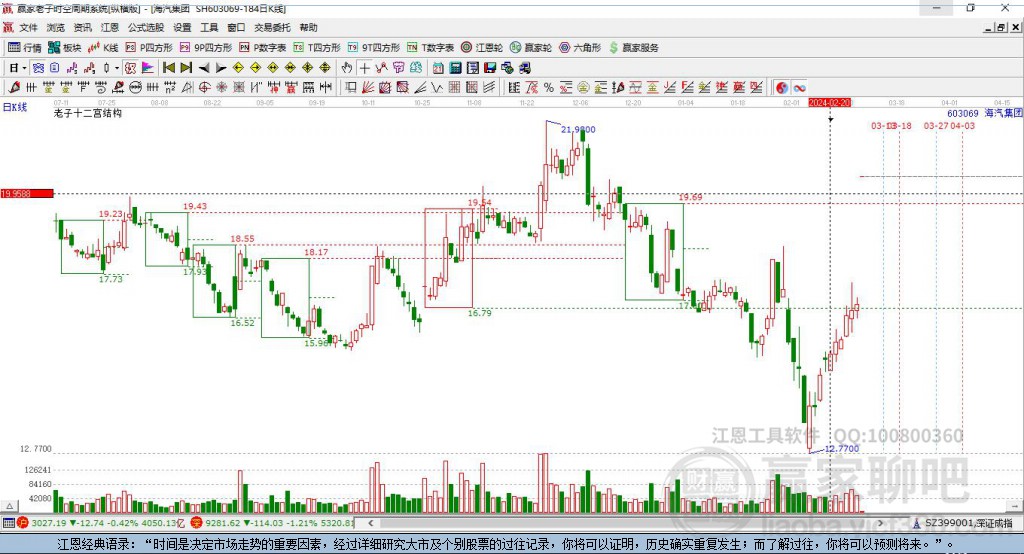
Task: Open the 交易委托 menu
Action: [272, 27]
